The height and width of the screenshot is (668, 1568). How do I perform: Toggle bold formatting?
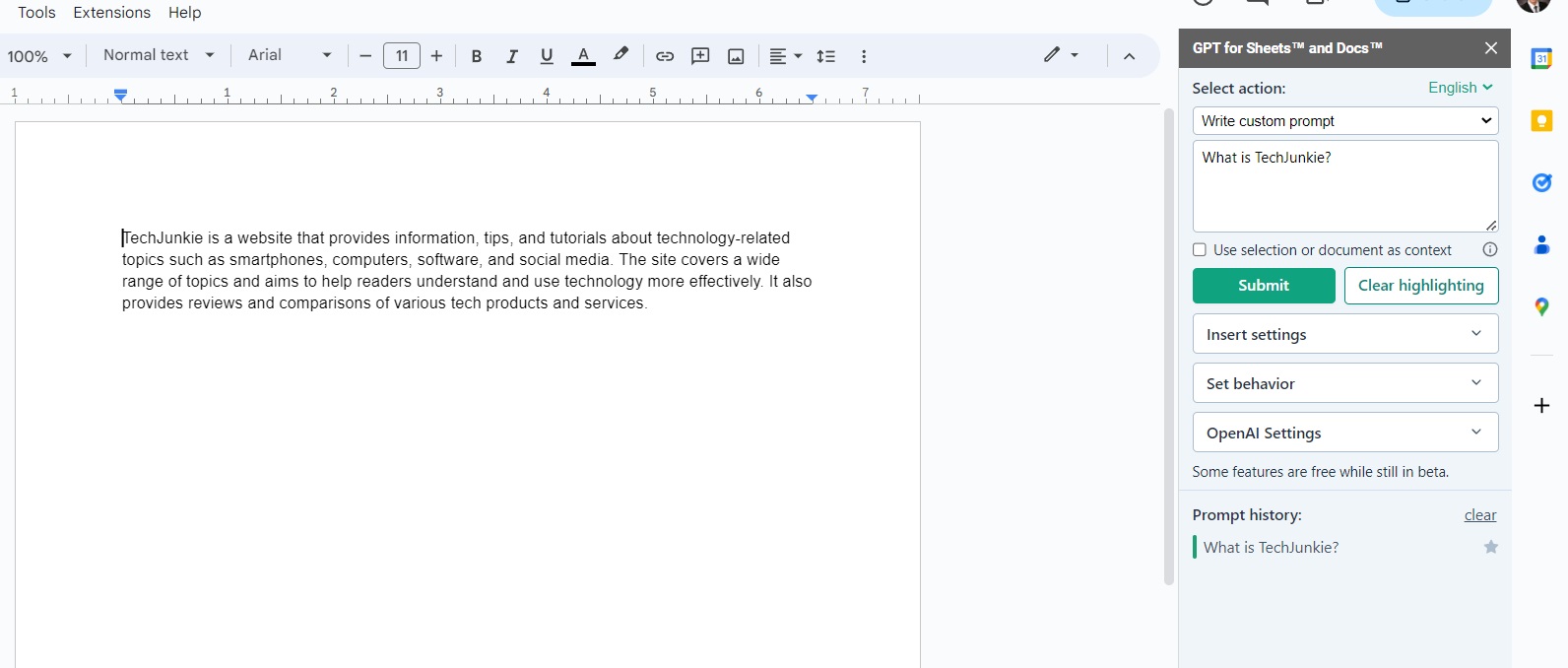[477, 56]
